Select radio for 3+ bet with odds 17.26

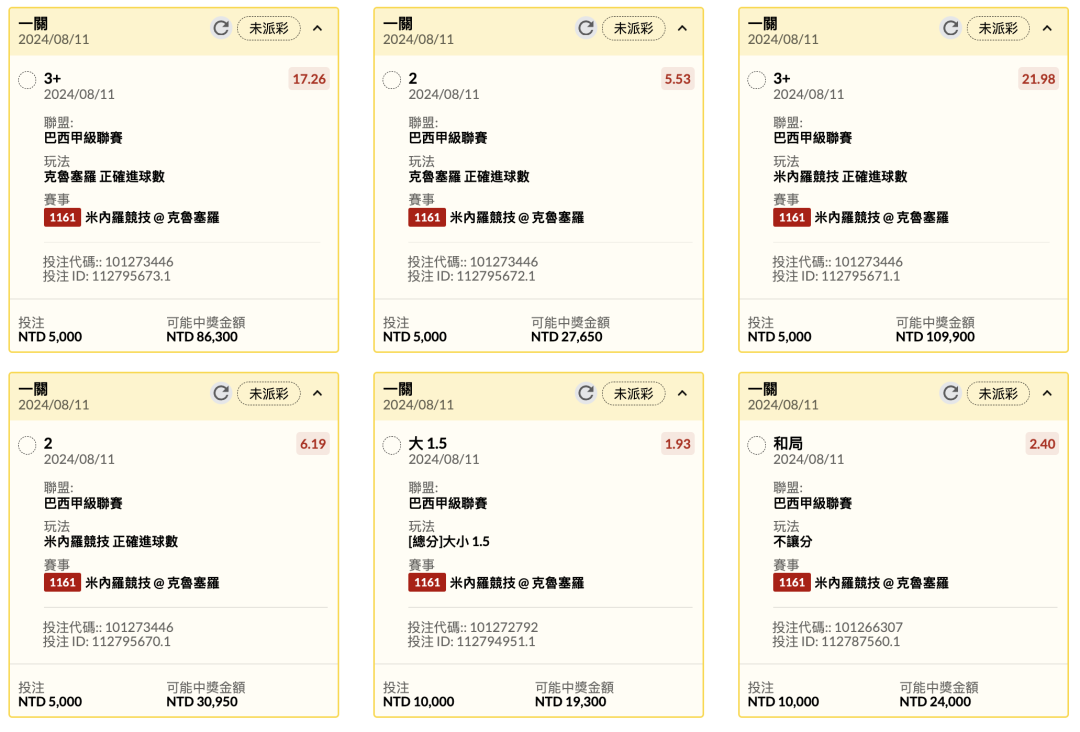[27, 80]
